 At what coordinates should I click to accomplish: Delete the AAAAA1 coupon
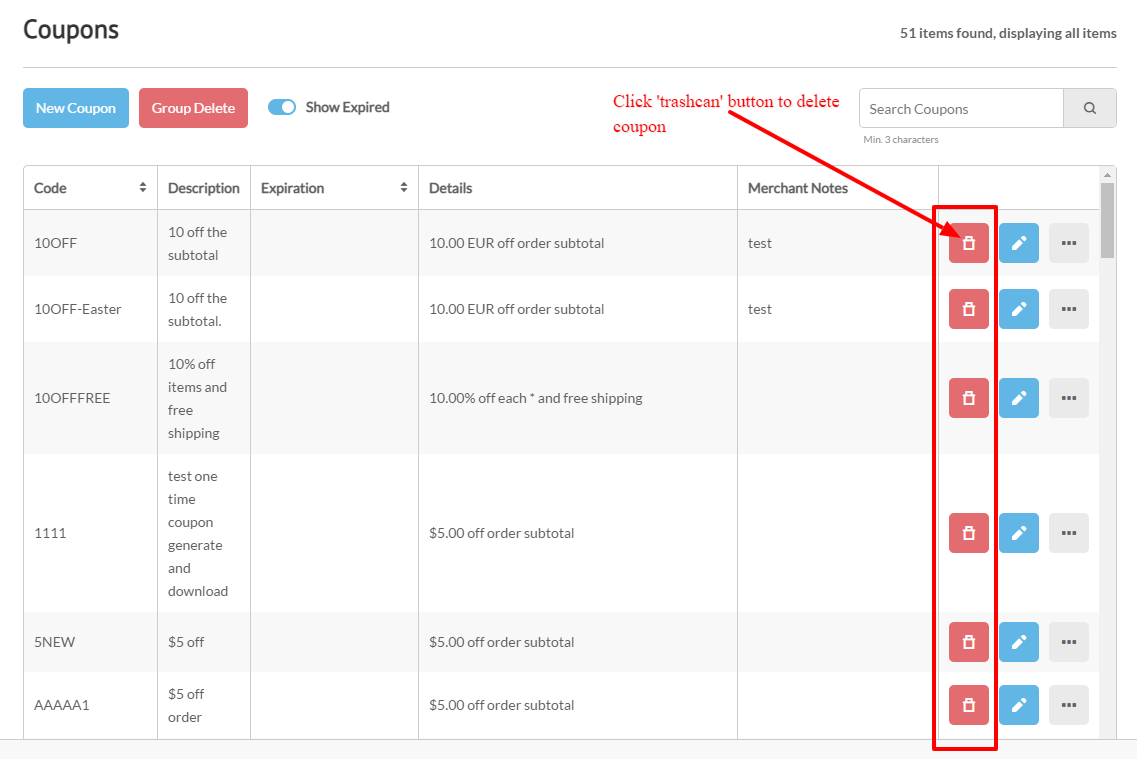[x=968, y=705]
